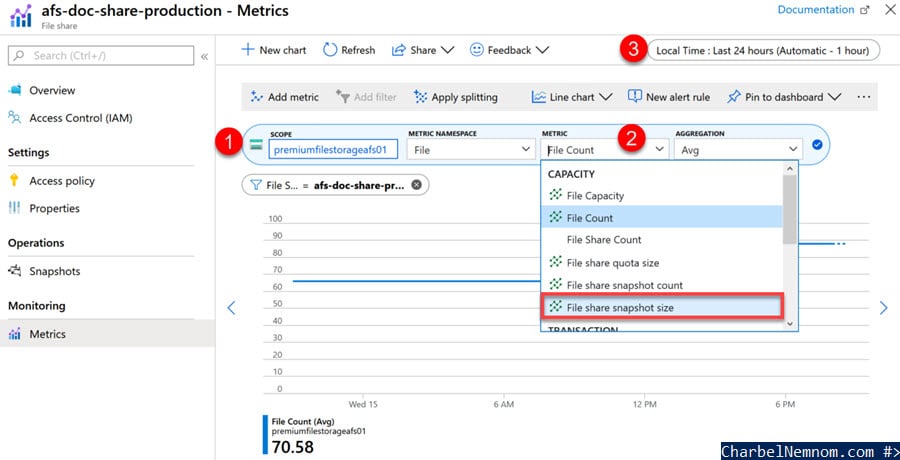Click the Local Time range selector button

click(x=763, y=51)
